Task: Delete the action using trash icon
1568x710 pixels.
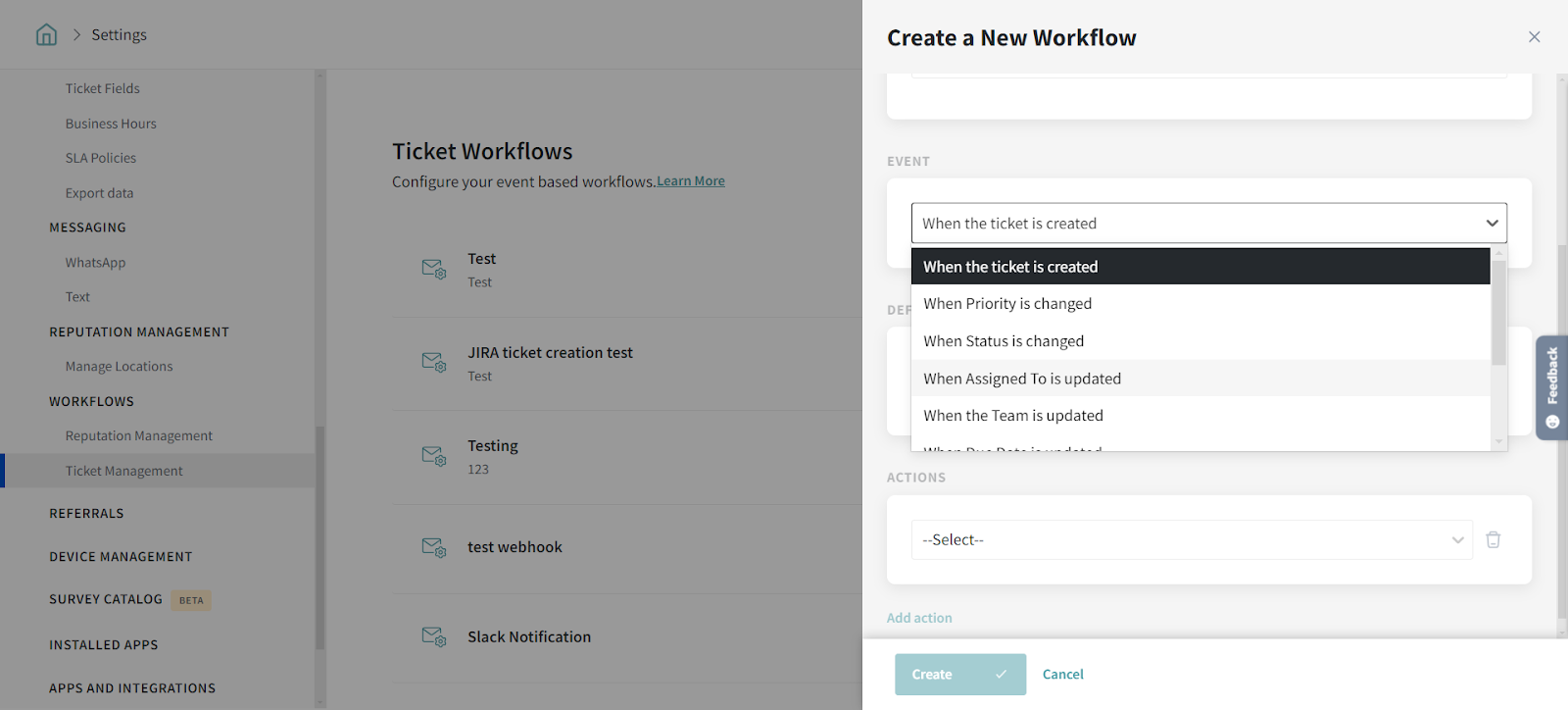Action: pos(1493,539)
